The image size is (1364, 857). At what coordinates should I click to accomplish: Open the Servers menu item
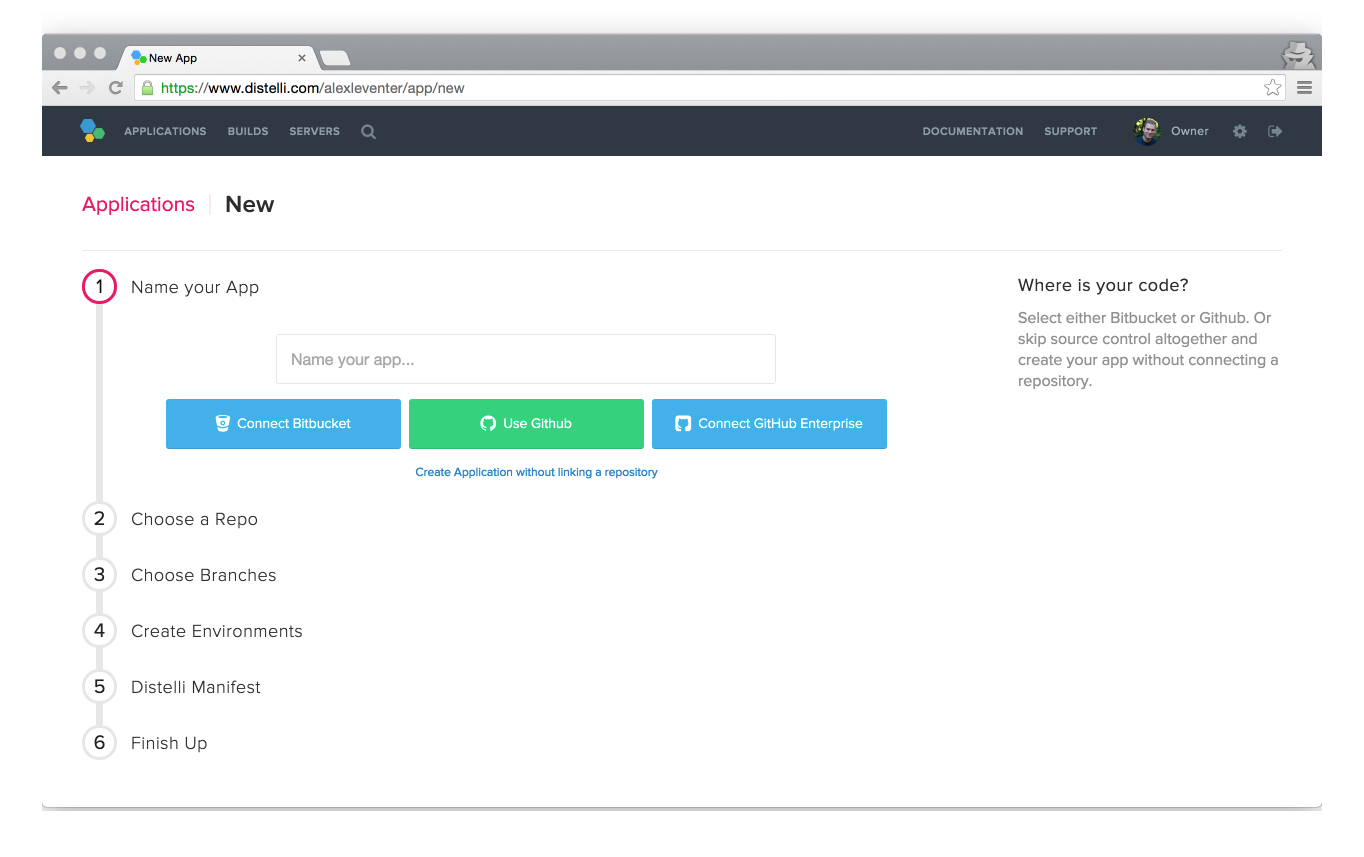[x=315, y=131]
